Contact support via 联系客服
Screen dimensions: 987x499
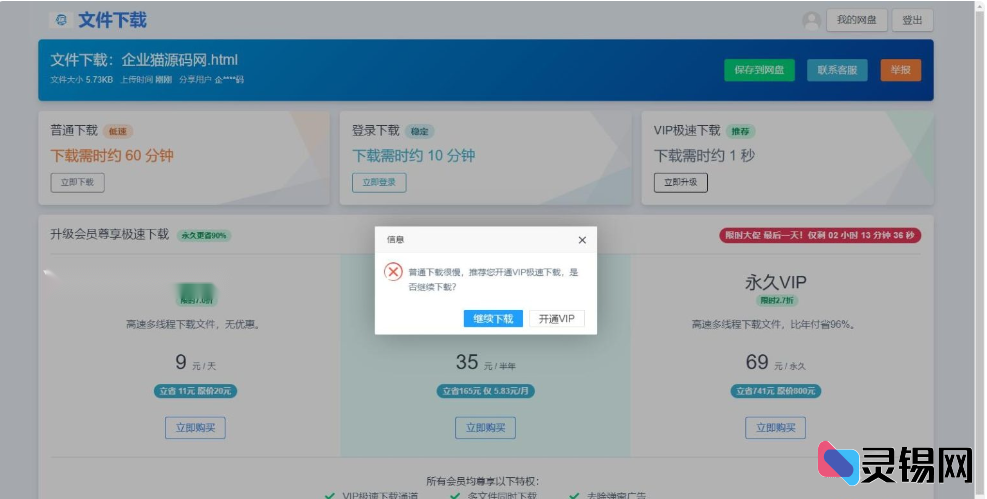[837, 70]
